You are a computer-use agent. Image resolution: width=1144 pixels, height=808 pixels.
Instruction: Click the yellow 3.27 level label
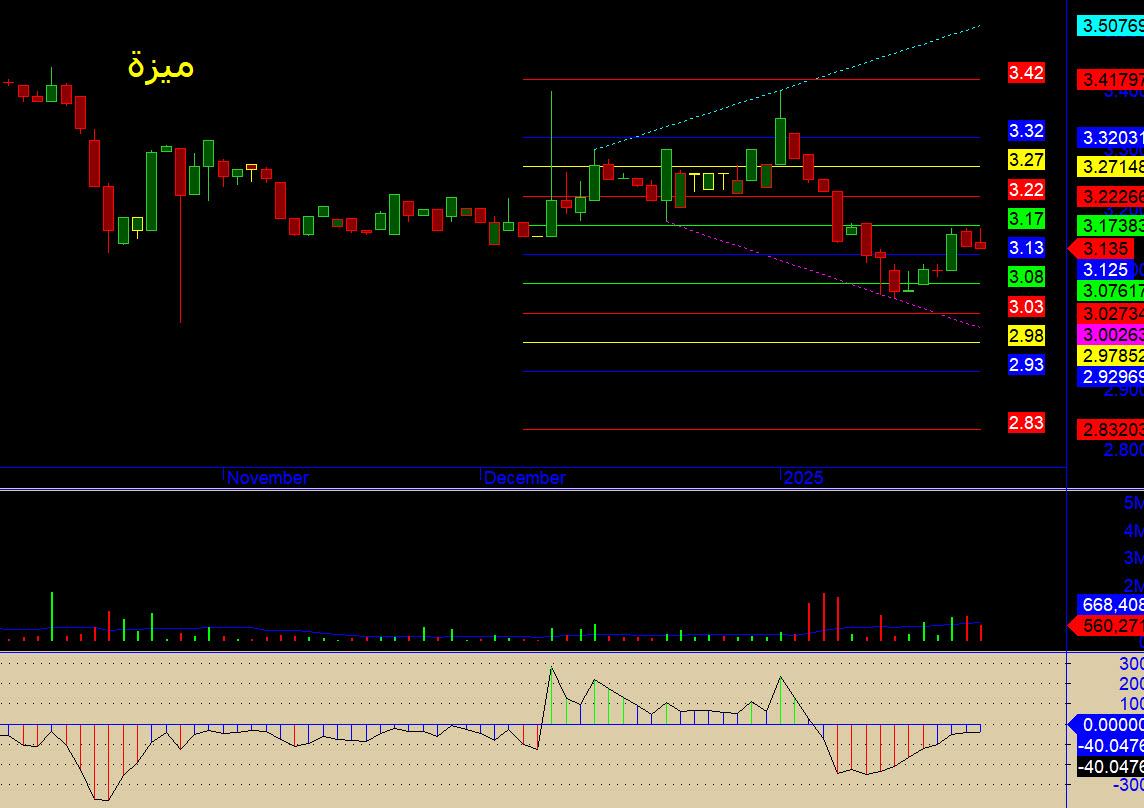[x=1026, y=160]
